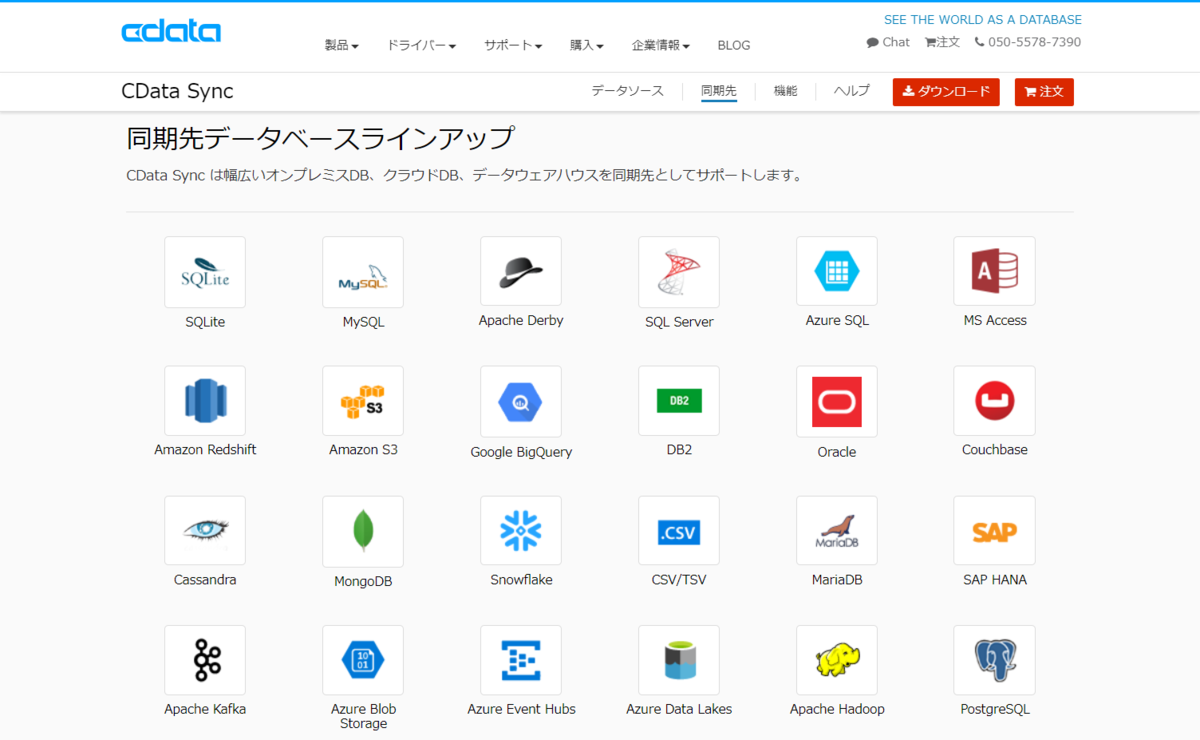Click the Cassandra eye icon
This screenshot has width=1200, height=740.
click(x=205, y=530)
